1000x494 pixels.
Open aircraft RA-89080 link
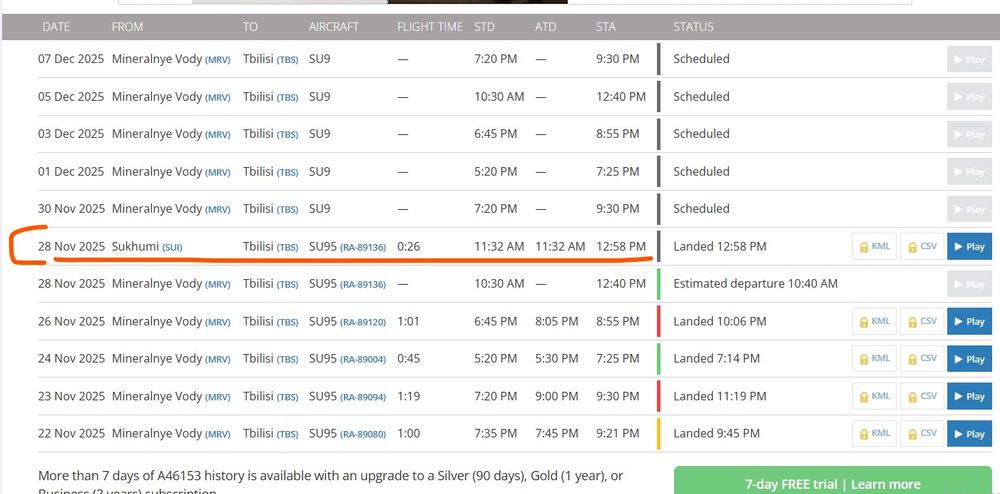pyautogui.click(x=363, y=434)
